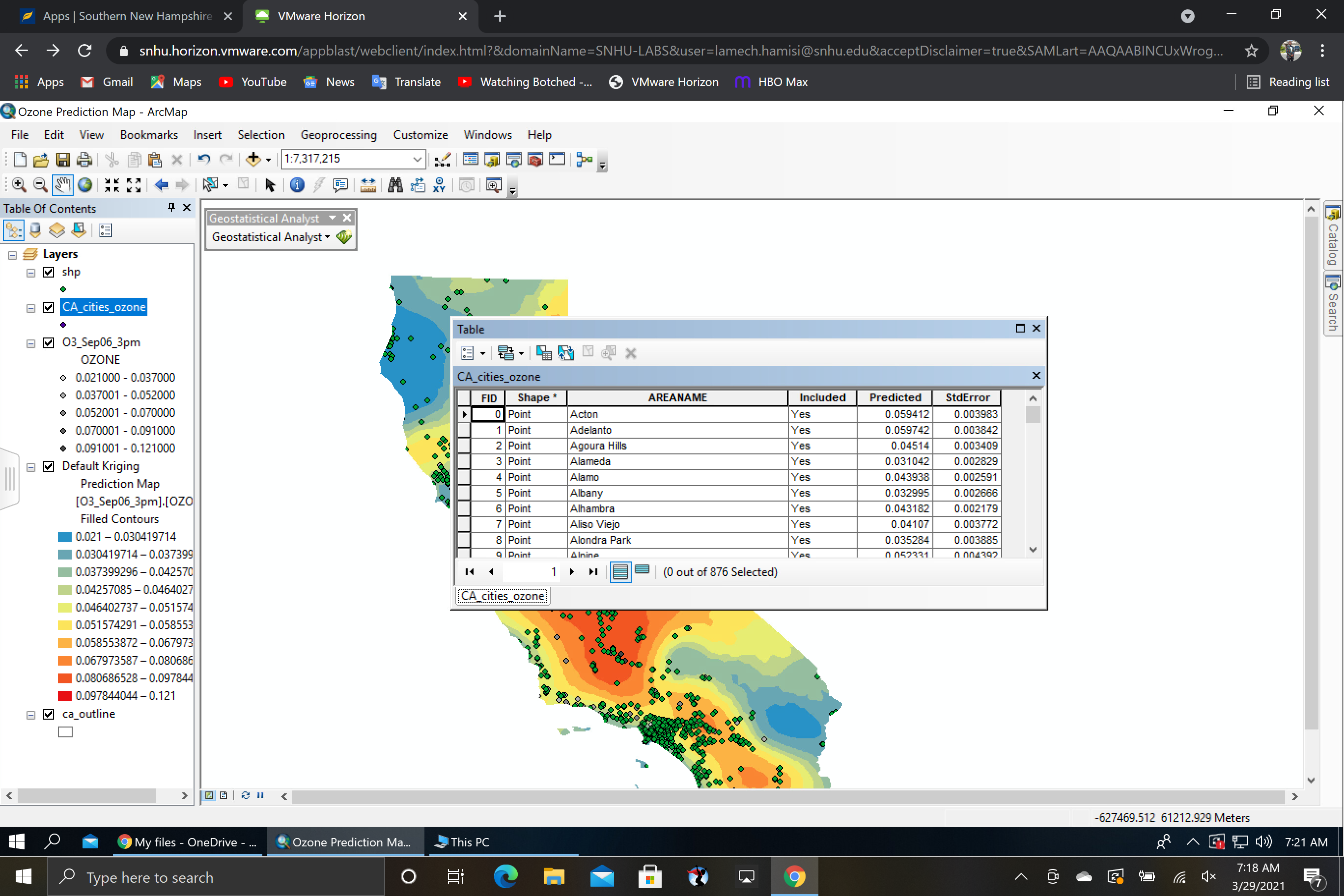
Task: Activate the Identify tool
Action: (x=297, y=185)
